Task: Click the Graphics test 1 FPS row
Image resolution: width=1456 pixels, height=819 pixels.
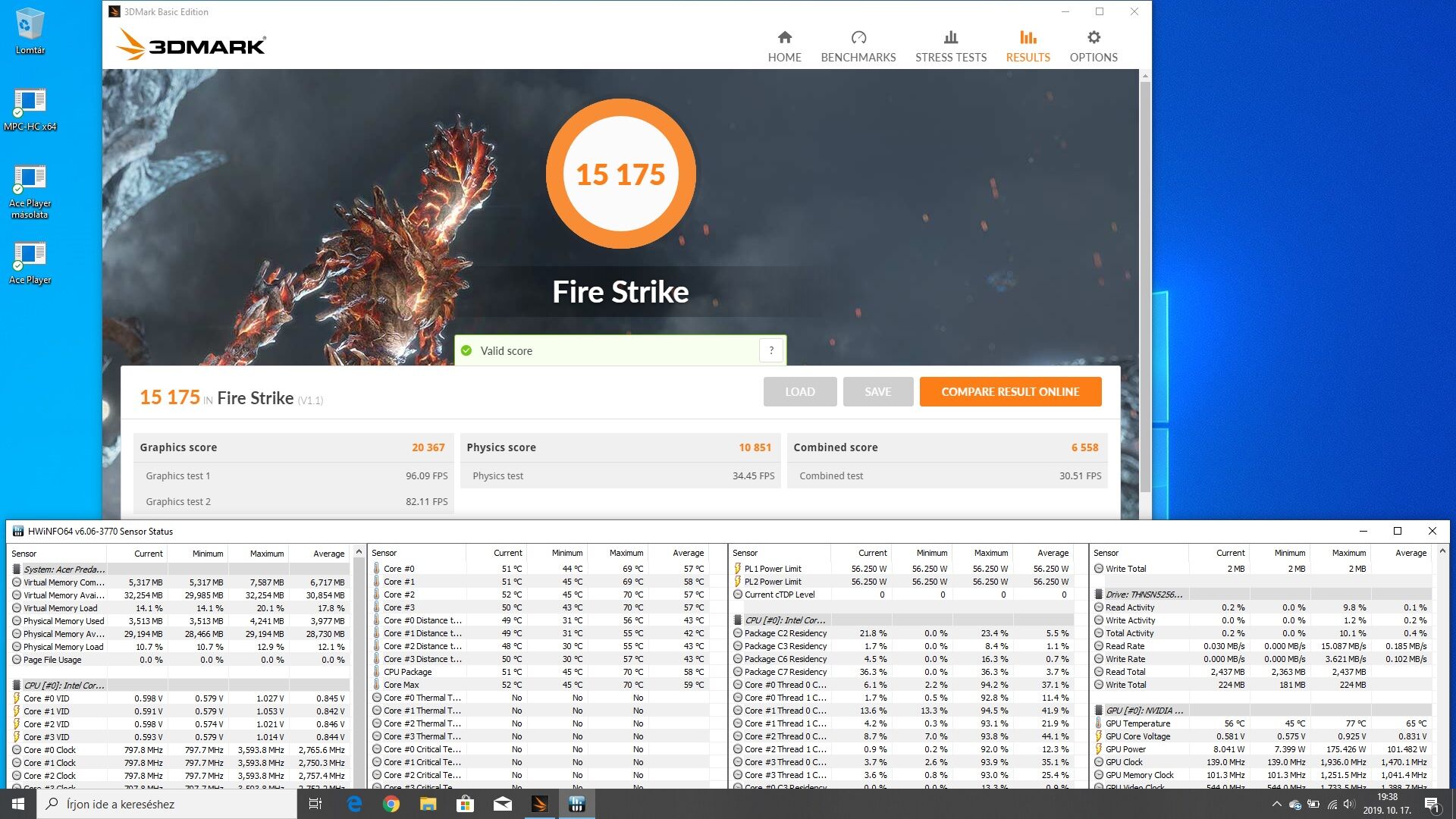Action: point(293,475)
